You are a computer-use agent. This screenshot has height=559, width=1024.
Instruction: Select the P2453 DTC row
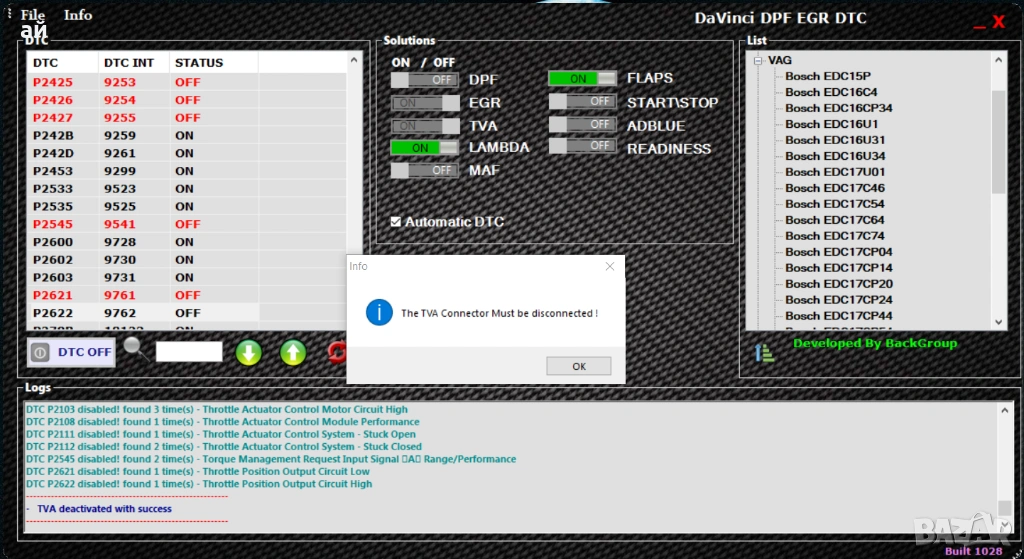click(x=187, y=171)
